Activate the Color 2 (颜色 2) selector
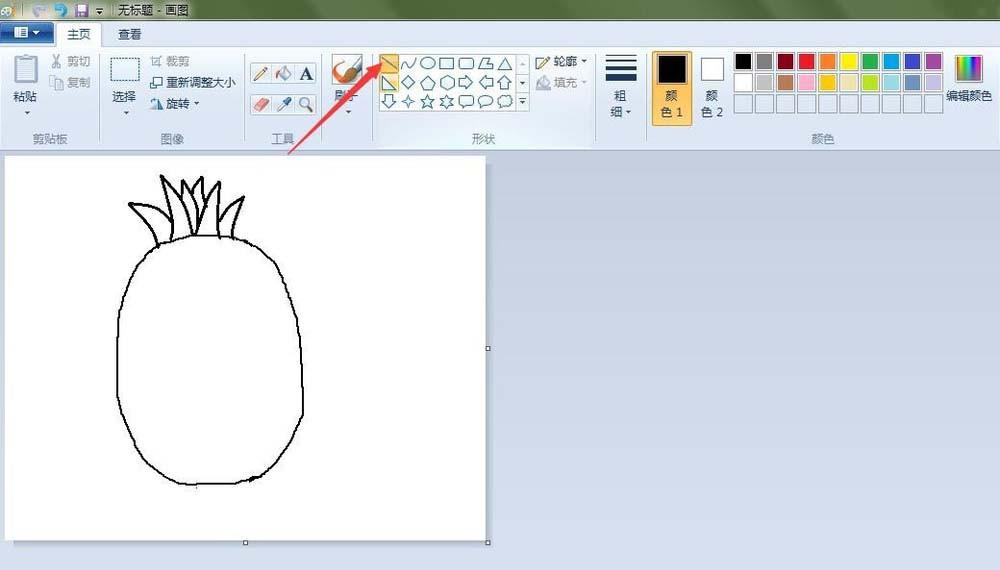 point(712,87)
